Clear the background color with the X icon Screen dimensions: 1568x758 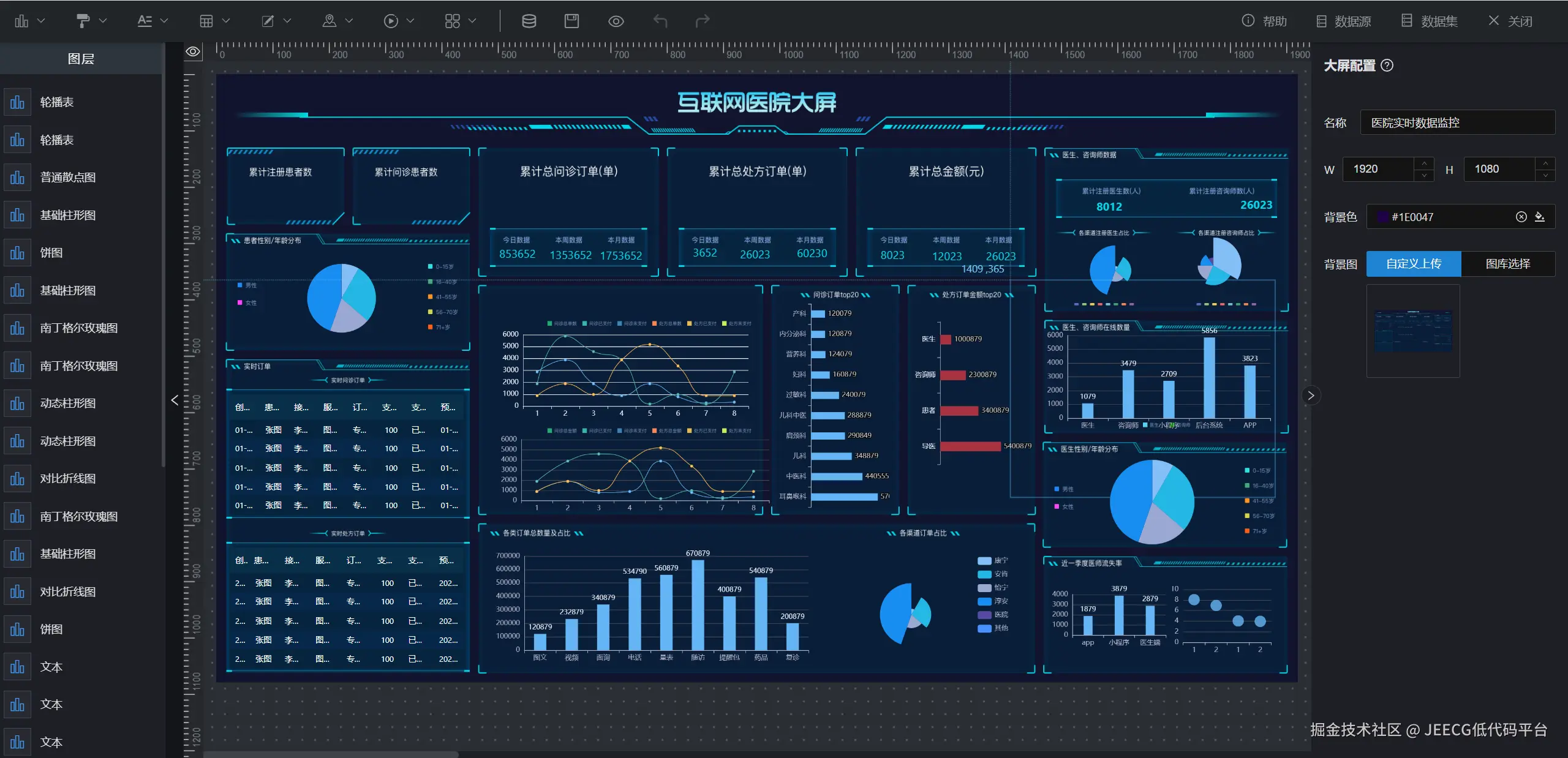click(x=1521, y=217)
